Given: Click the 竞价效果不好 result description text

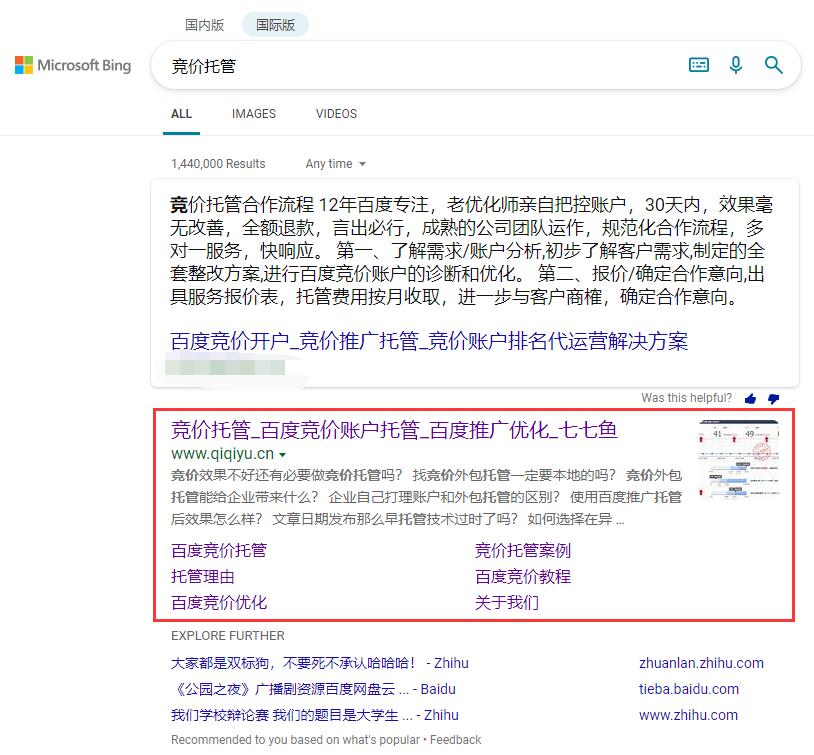Looking at the screenshot, I should point(426,497).
